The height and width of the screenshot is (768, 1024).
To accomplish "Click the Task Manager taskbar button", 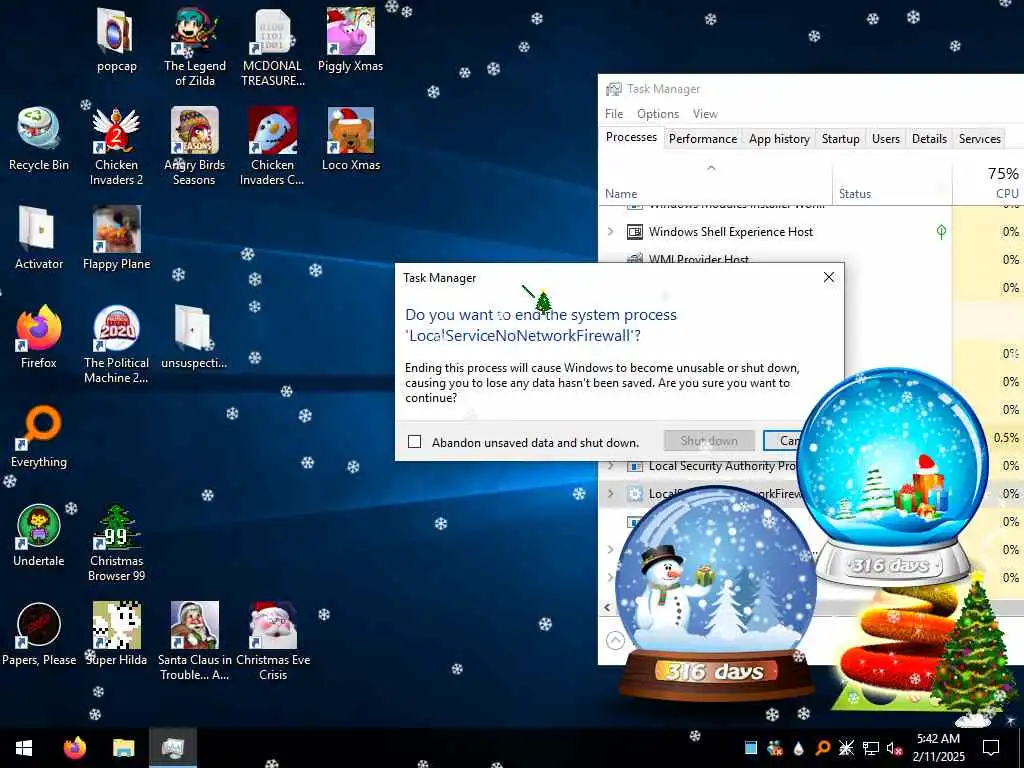I will point(172,747).
